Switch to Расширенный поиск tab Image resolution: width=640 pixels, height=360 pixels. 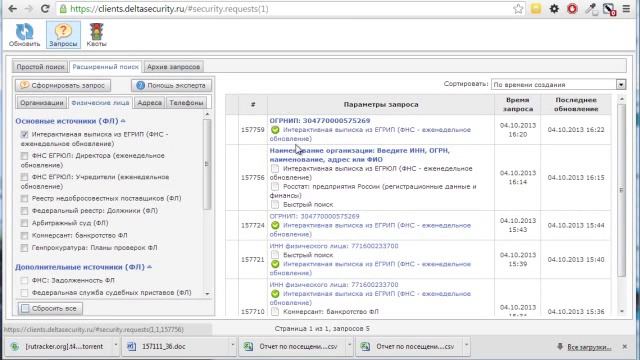click(105, 67)
